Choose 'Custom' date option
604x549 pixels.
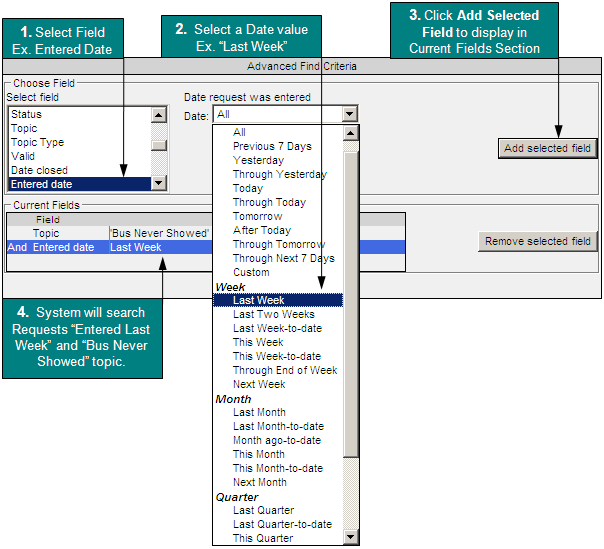coord(251,272)
